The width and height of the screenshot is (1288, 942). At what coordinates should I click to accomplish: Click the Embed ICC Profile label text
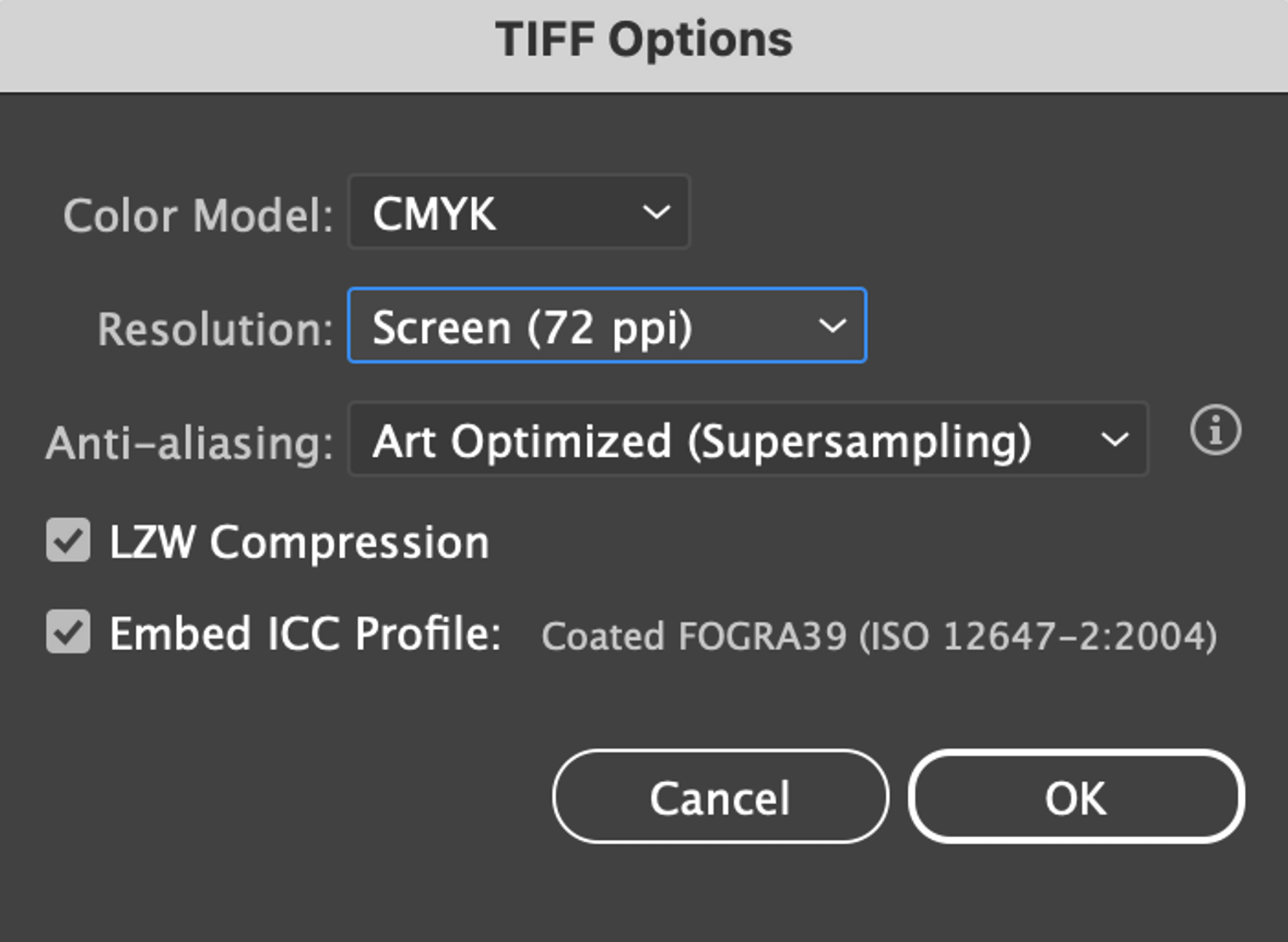[305, 633]
